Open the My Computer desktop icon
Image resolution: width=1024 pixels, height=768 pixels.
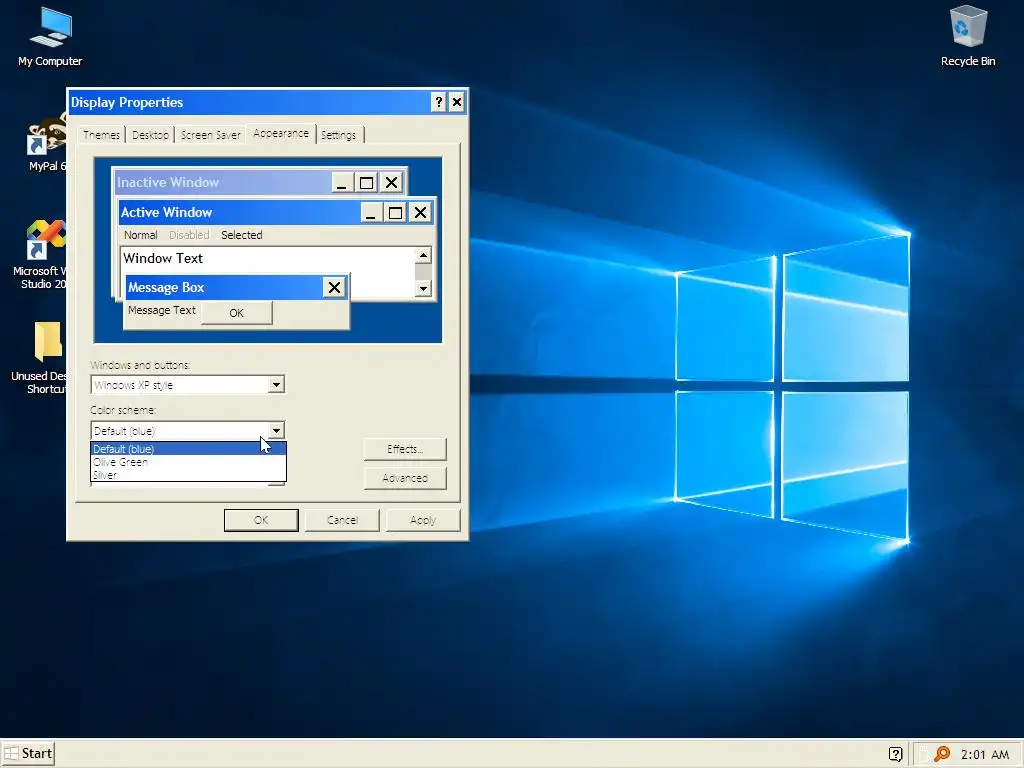coord(50,37)
